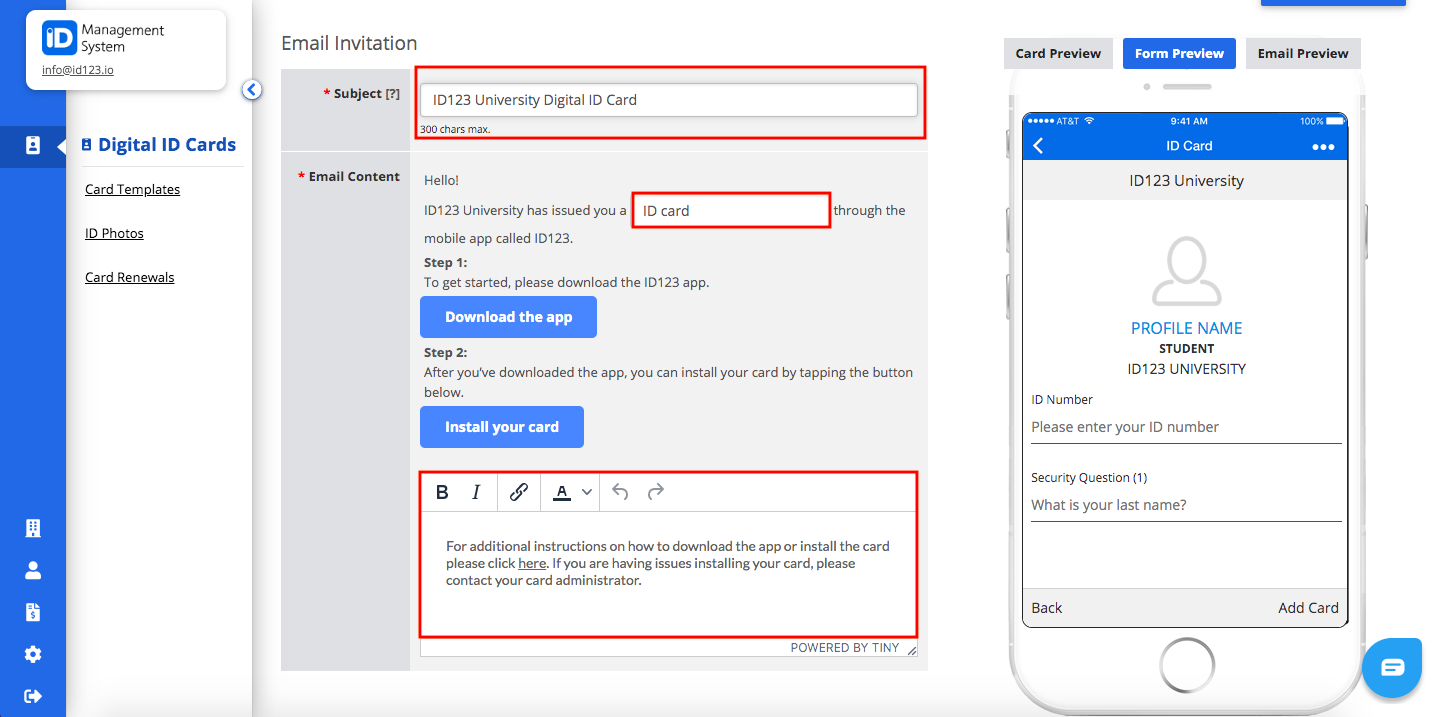Open Card Templates in the sidebar
This screenshot has width=1440, height=717.
(x=133, y=189)
